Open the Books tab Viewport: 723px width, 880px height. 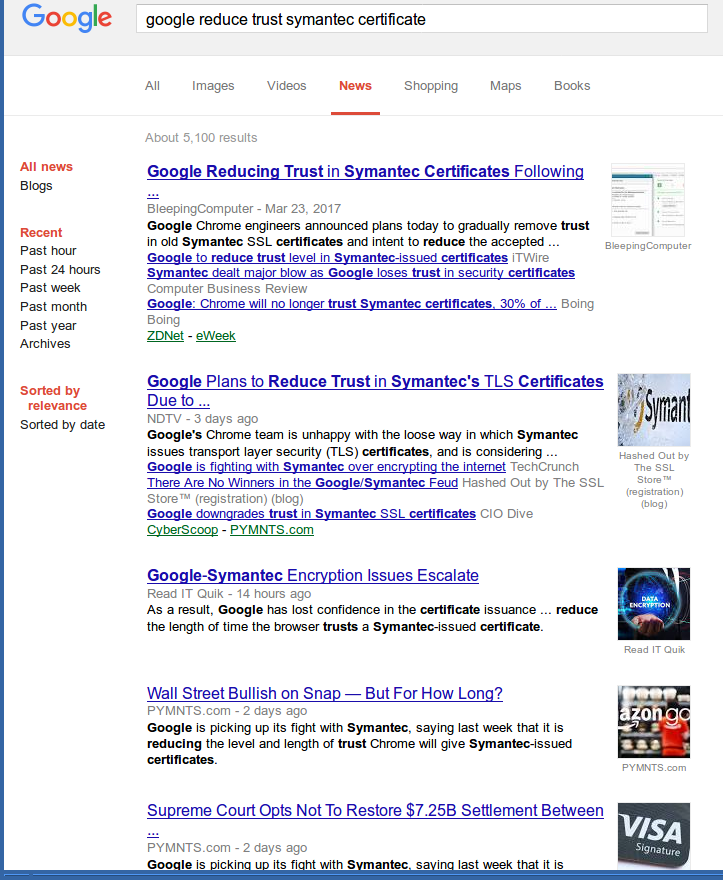tap(572, 86)
